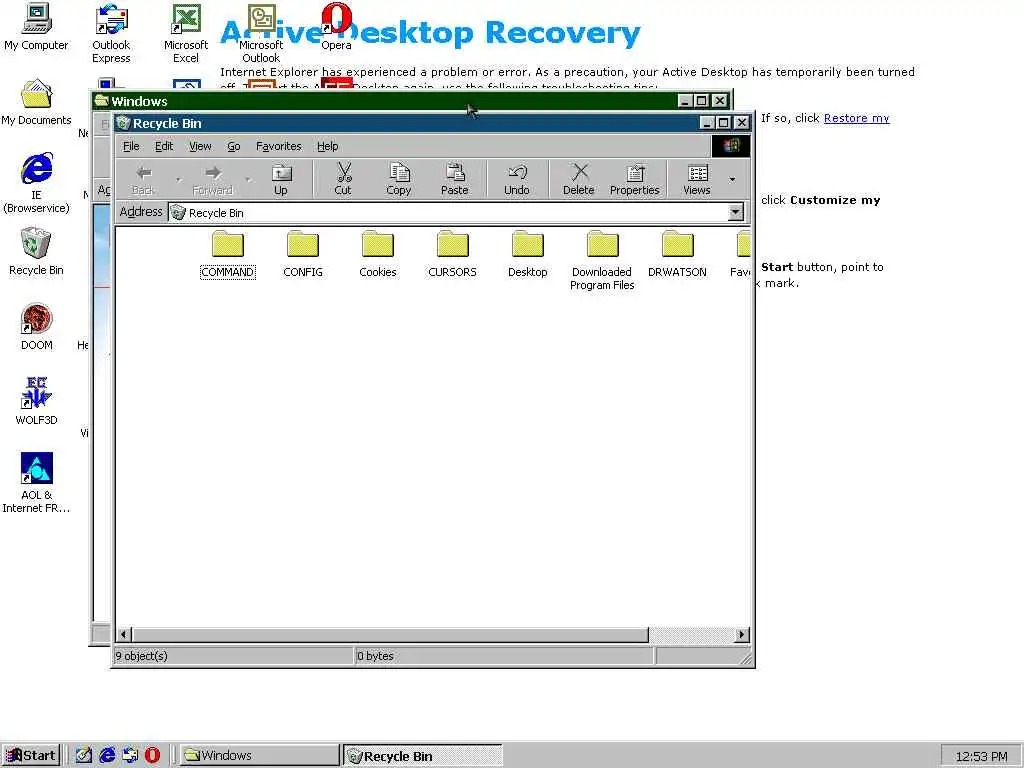Open the Forward history dropdown arrow
Image resolution: width=1024 pixels, height=768 pixels.
[x=248, y=179]
